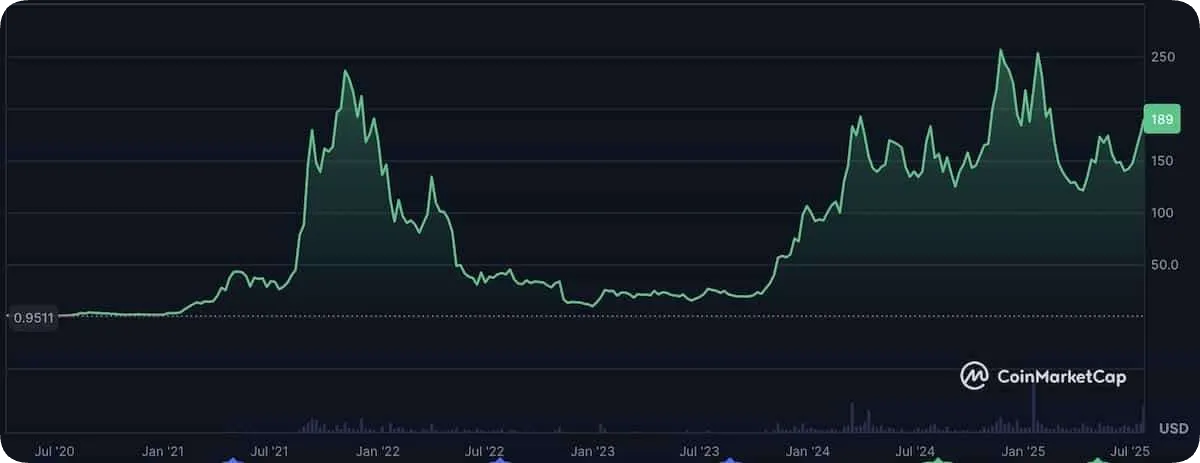Click the 0.9511 starting price label
This screenshot has height=463, width=1200.
click(x=34, y=319)
